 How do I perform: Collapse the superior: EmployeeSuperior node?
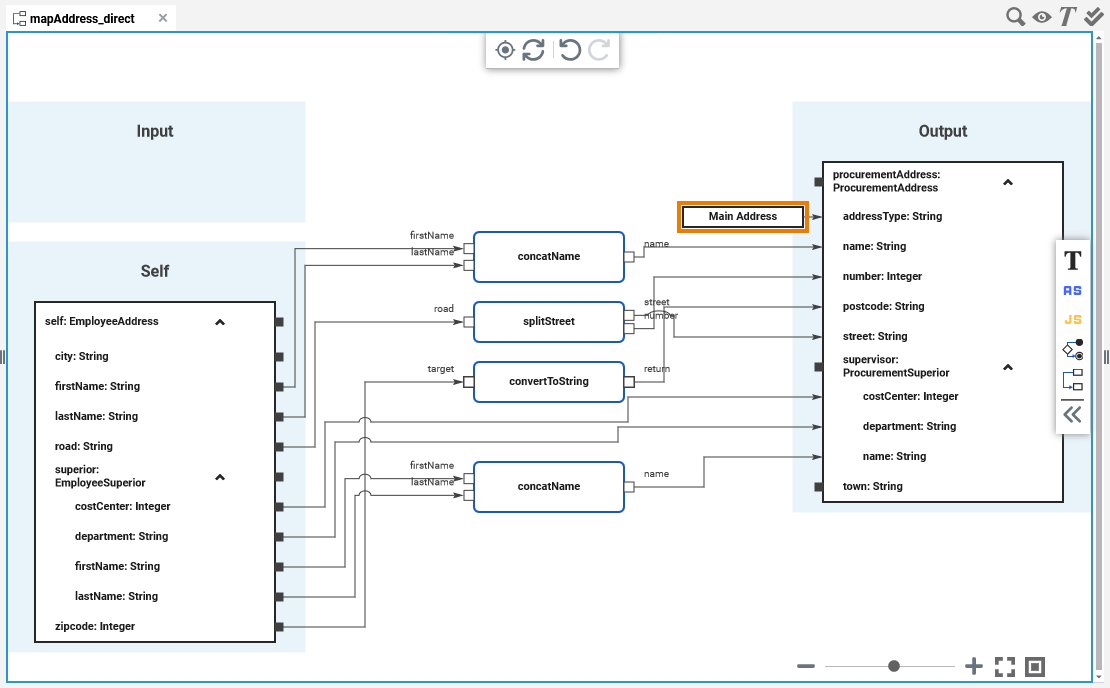point(220,477)
